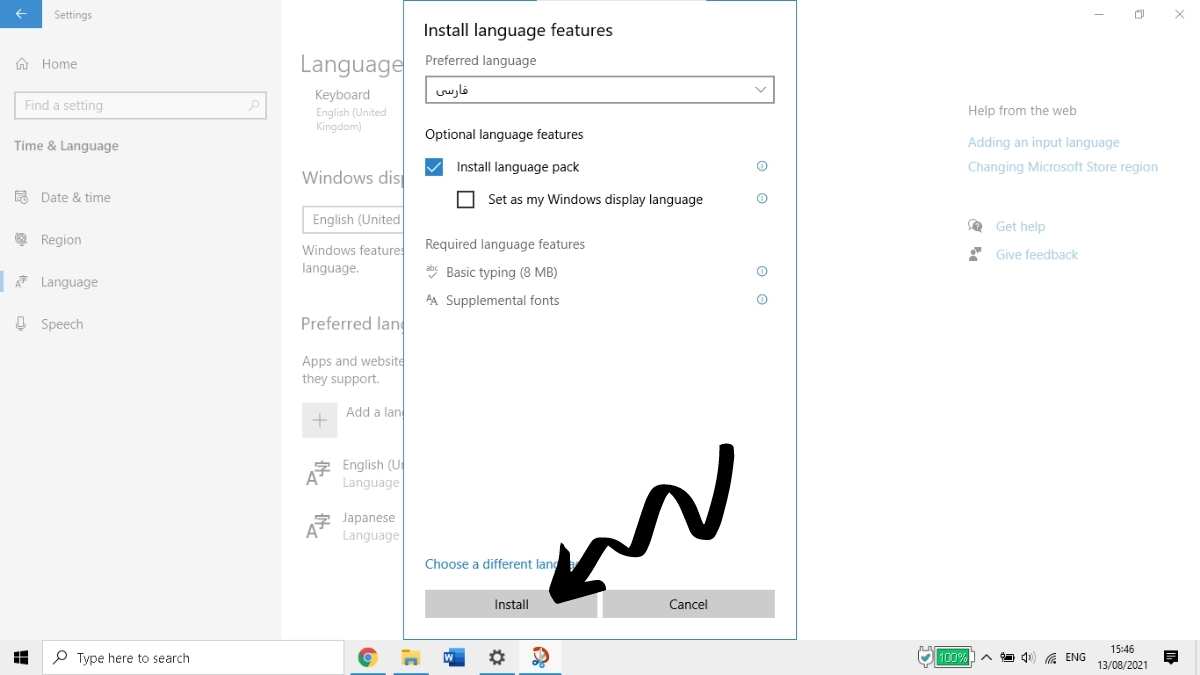Open Microsoft Word from the taskbar
Image resolution: width=1200 pixels, height=675 pixels.
pos(454,657)
